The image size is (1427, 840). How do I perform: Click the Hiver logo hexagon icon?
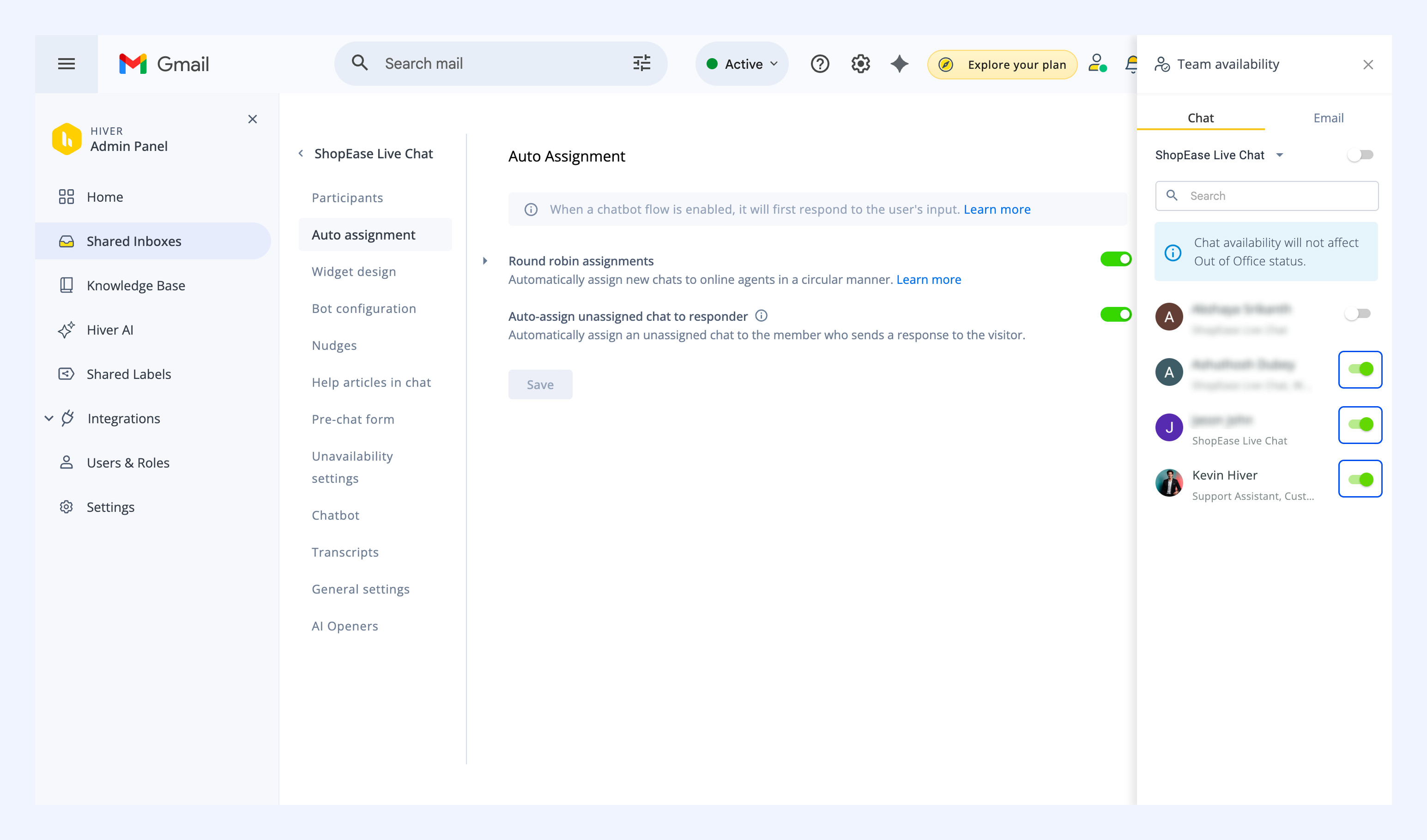[67, 138]
